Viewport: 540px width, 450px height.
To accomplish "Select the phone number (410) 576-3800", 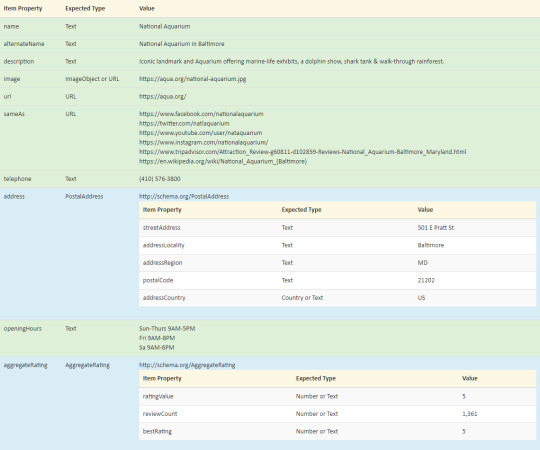I will click(x=159, y=179).
